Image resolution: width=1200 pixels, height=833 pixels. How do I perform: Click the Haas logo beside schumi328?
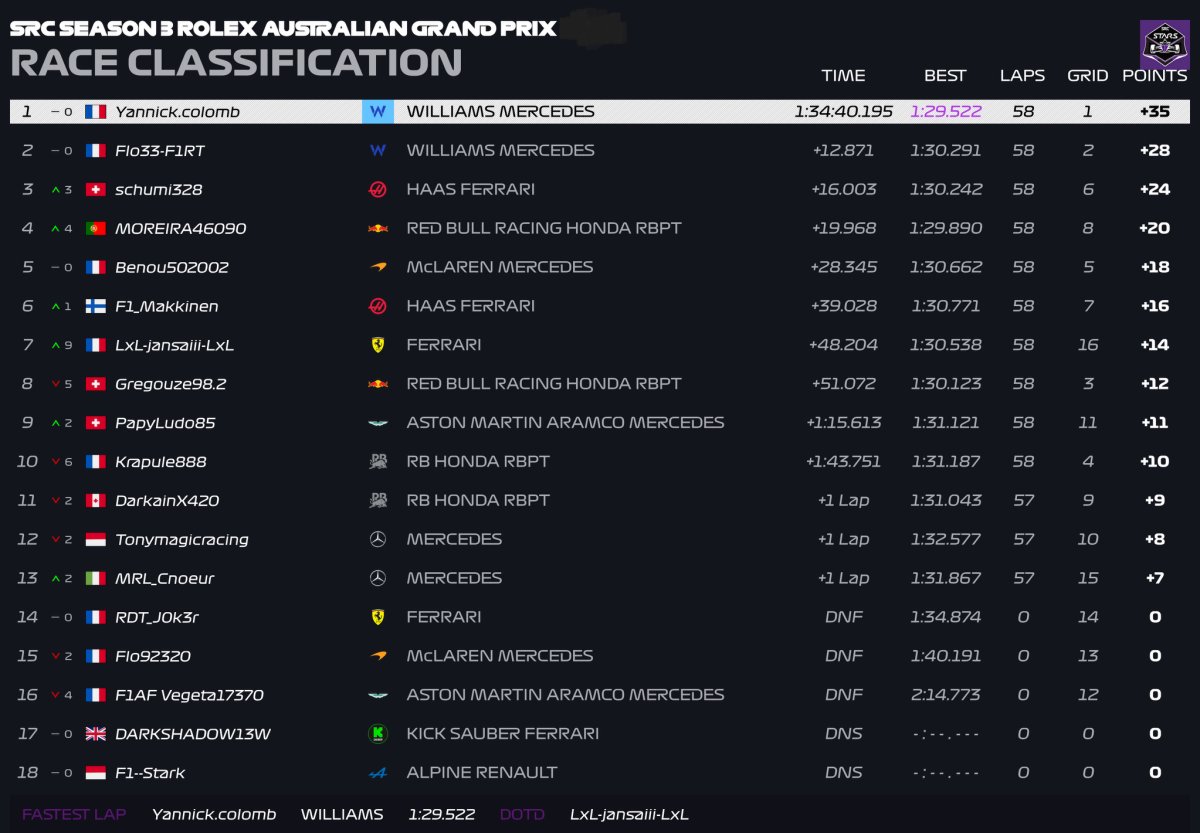coord(377,189)
